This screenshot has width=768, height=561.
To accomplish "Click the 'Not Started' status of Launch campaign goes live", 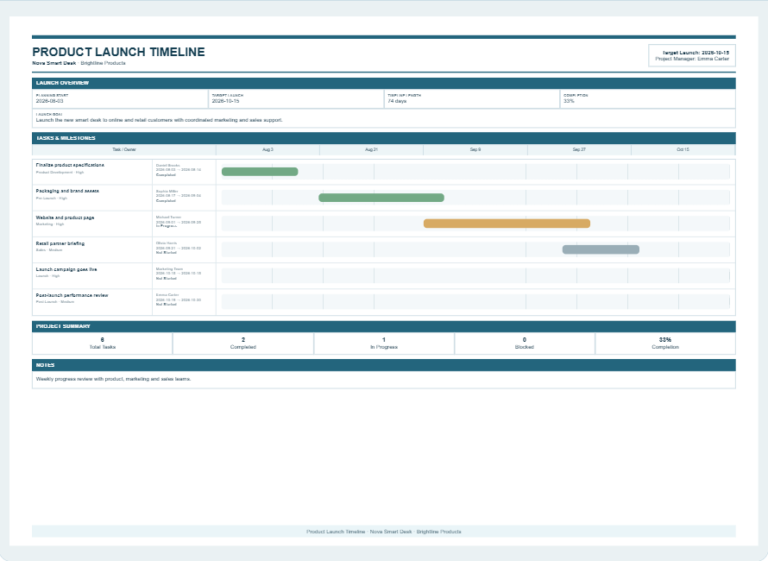I will tap(166, 279).
